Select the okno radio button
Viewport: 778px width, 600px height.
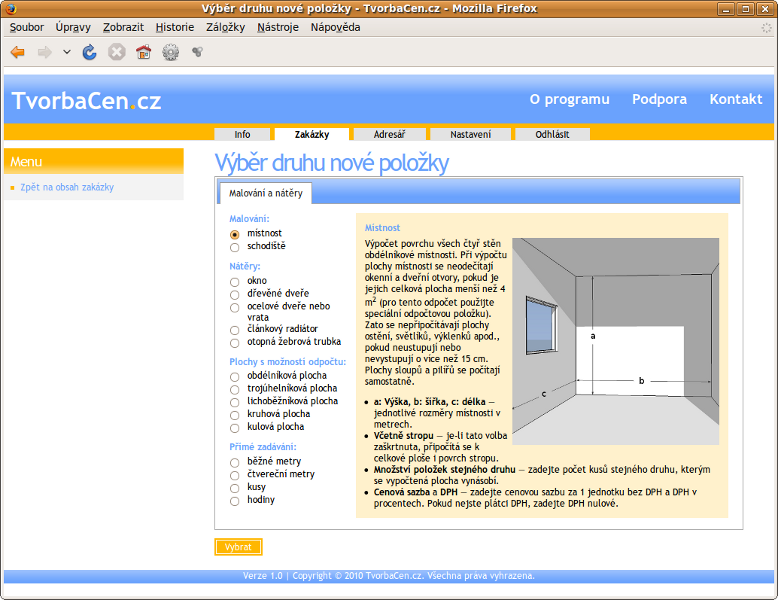[235, 282]
